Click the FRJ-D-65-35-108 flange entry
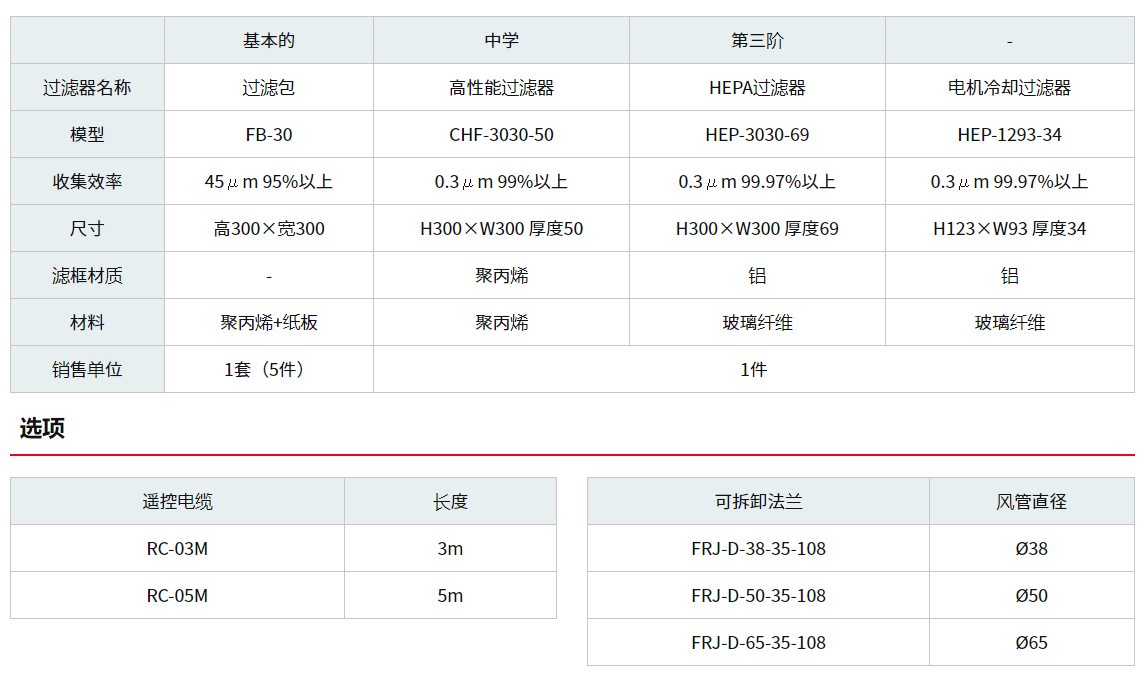 point(758,643)
